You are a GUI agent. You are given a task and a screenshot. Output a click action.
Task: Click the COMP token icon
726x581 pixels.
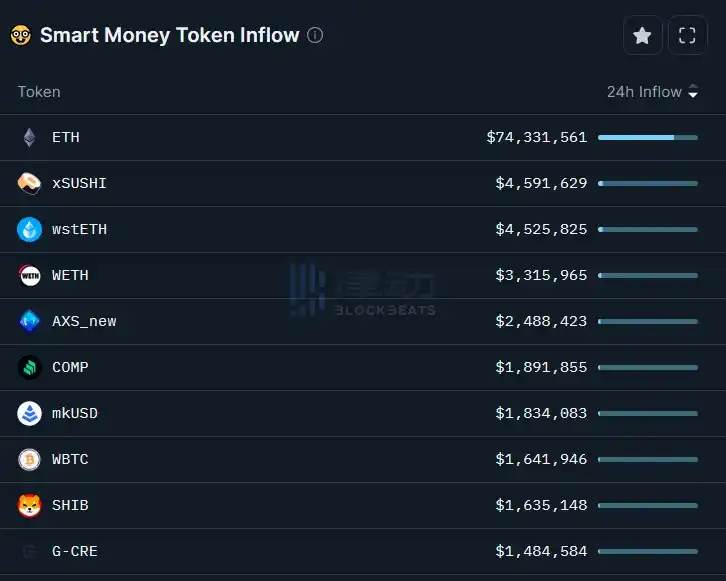click(x=29, y=368)
